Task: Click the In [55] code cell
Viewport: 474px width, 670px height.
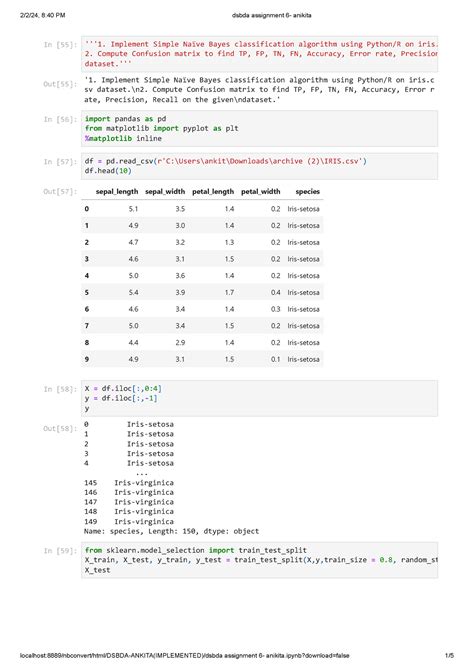Action: [x=259, y=54]
